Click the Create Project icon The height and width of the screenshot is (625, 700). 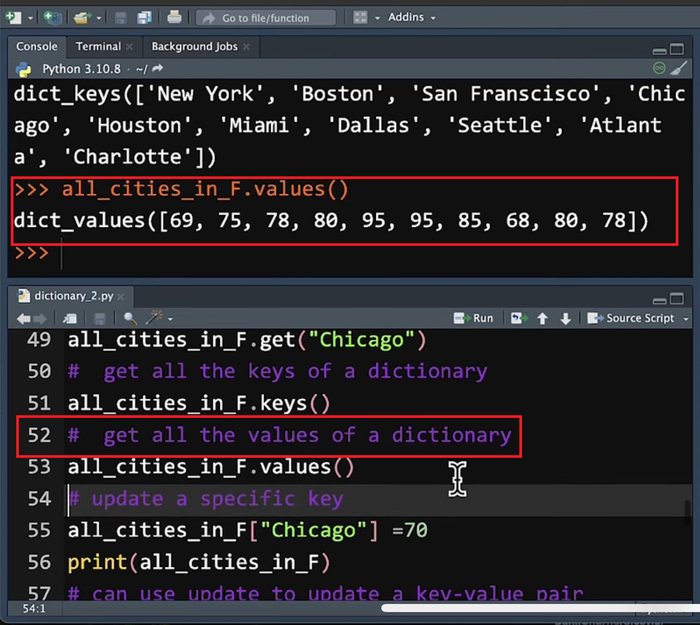tap(52, 17)
